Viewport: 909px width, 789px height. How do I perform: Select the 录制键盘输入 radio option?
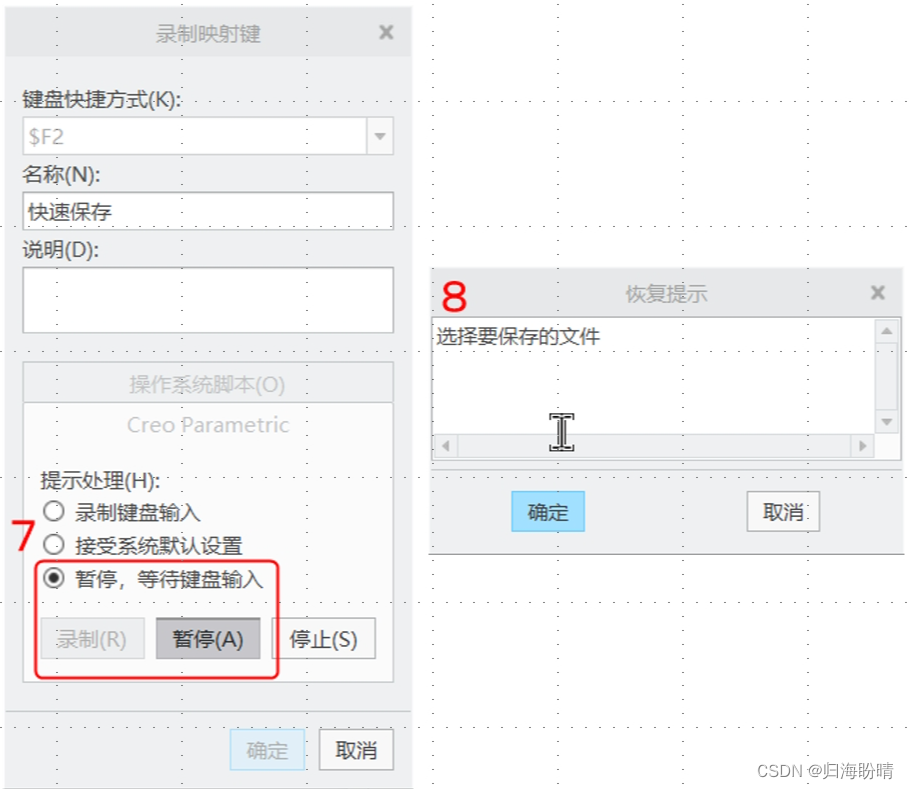[54, 513]
